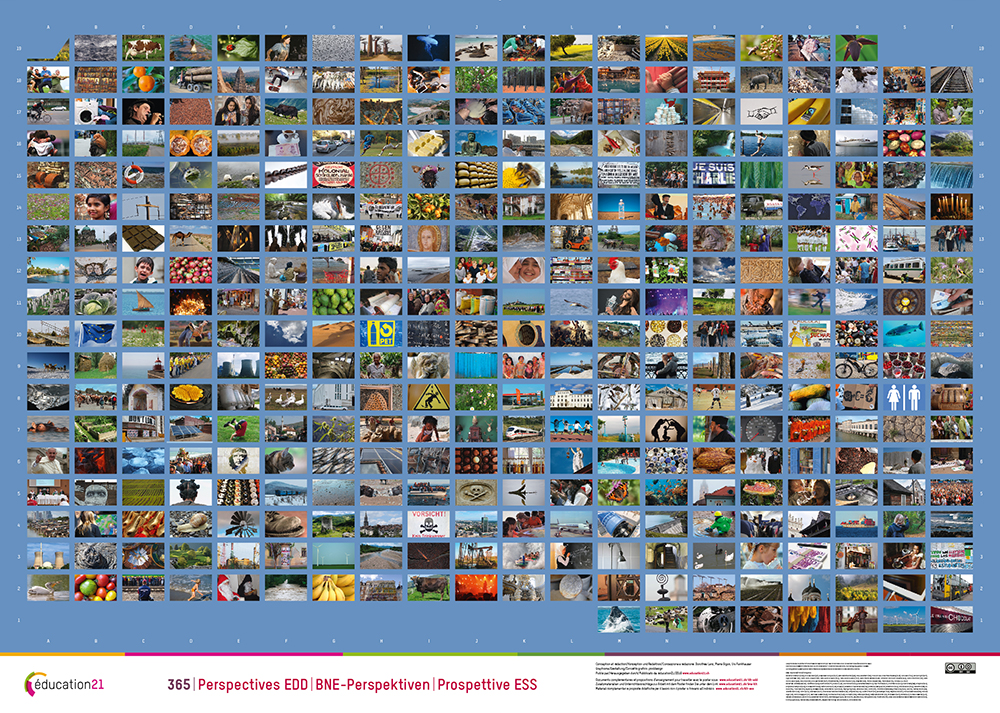Screen dimensions: 1000x713
Task: Select the red fly agaric mushroom photo
Action: (x=761, y=490)
